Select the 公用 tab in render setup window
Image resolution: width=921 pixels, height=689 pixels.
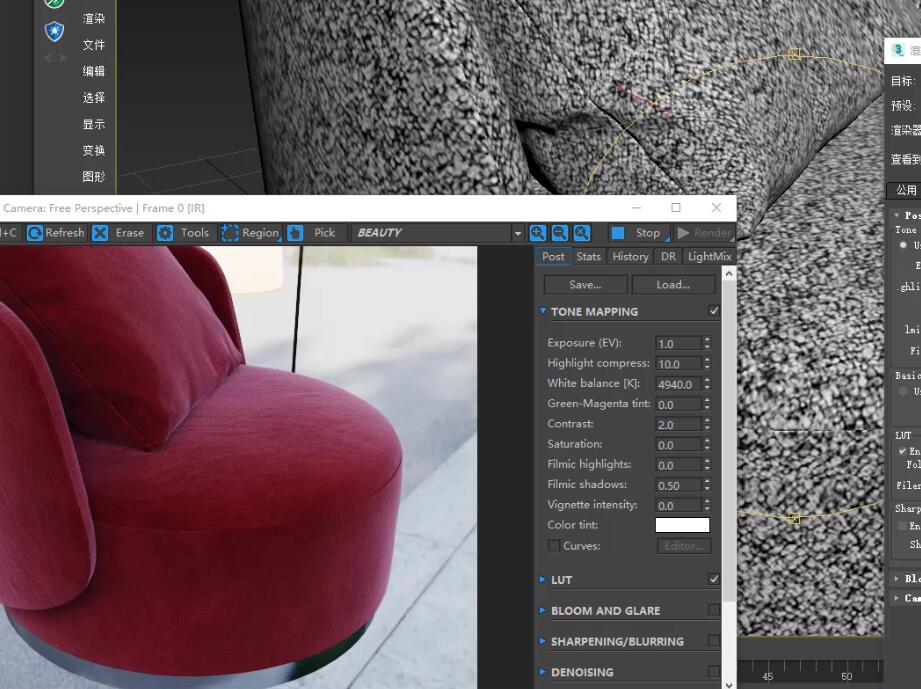[x=906, y=190]
